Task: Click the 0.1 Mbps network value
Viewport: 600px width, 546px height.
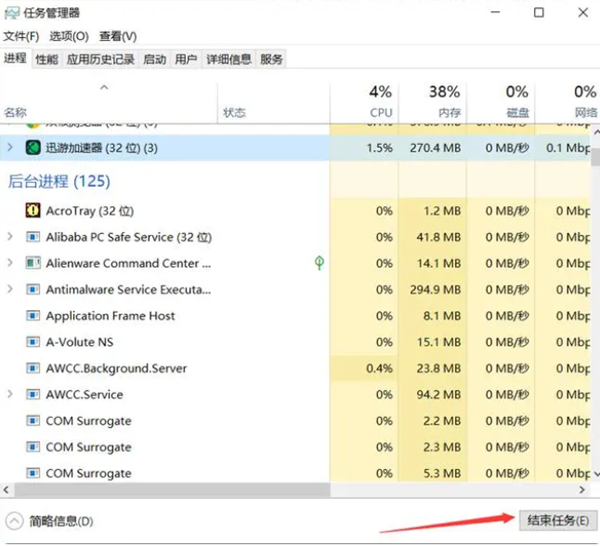Action: [x=568, y=148]
